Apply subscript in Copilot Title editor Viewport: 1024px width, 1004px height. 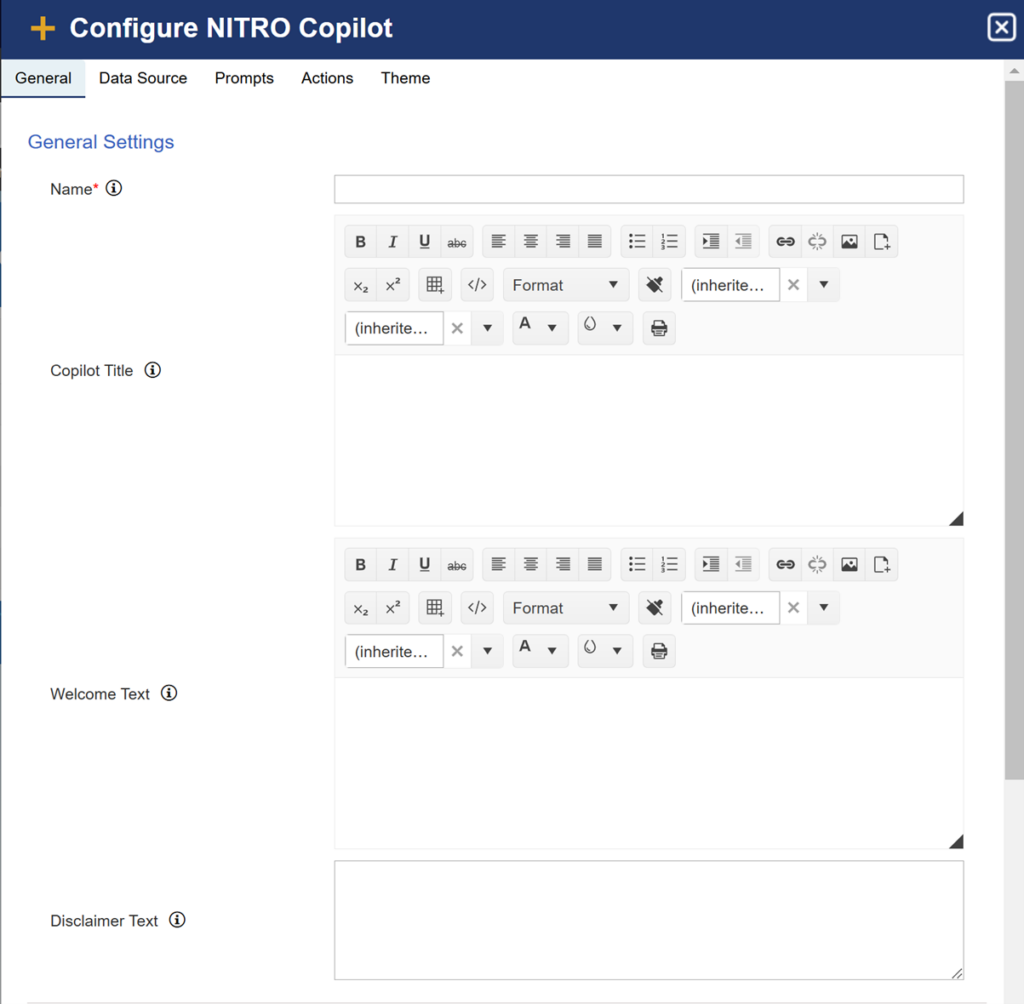point(360,285)
